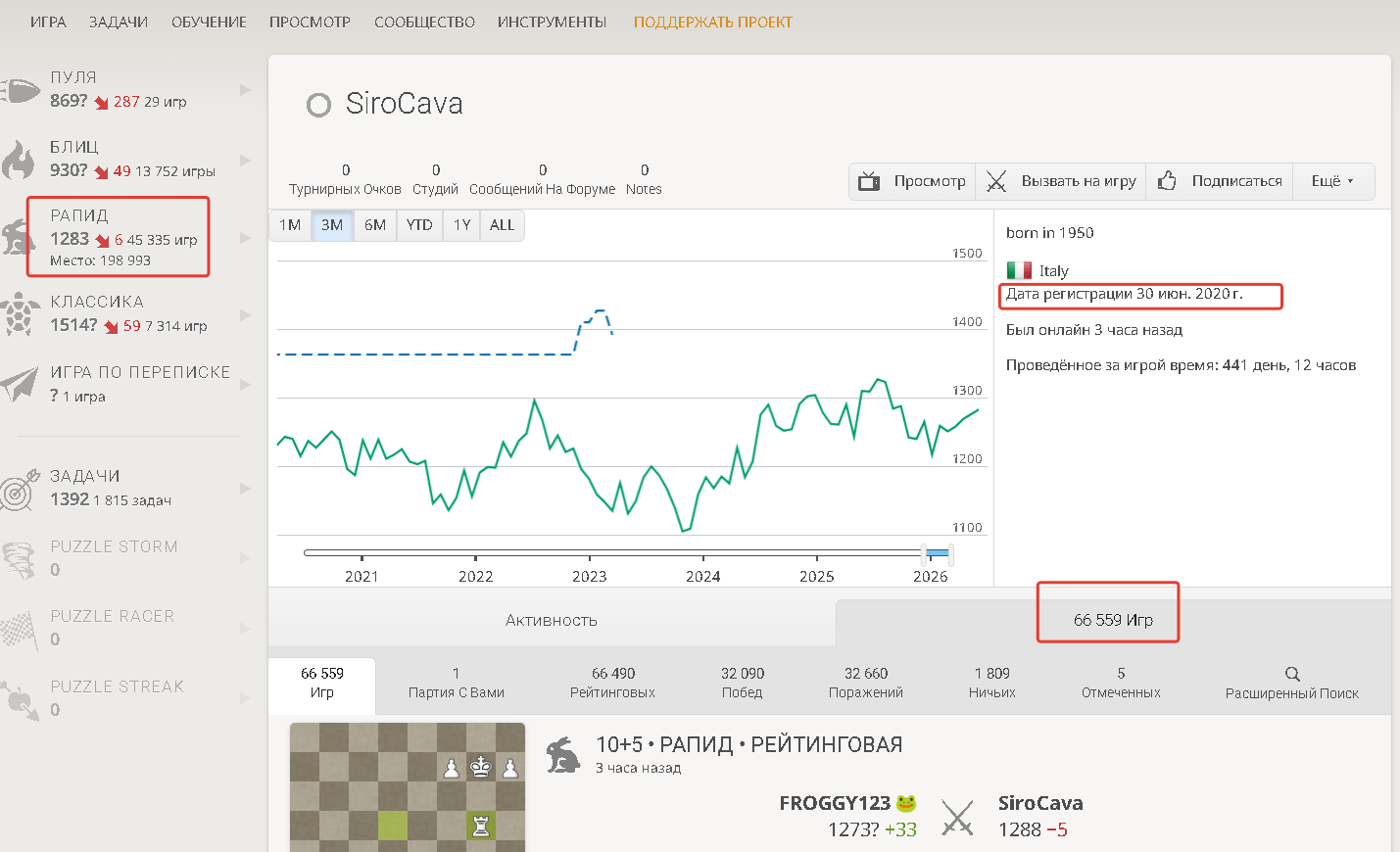
Task: Click Сообщений на форуме count
Action: (543, 179)
